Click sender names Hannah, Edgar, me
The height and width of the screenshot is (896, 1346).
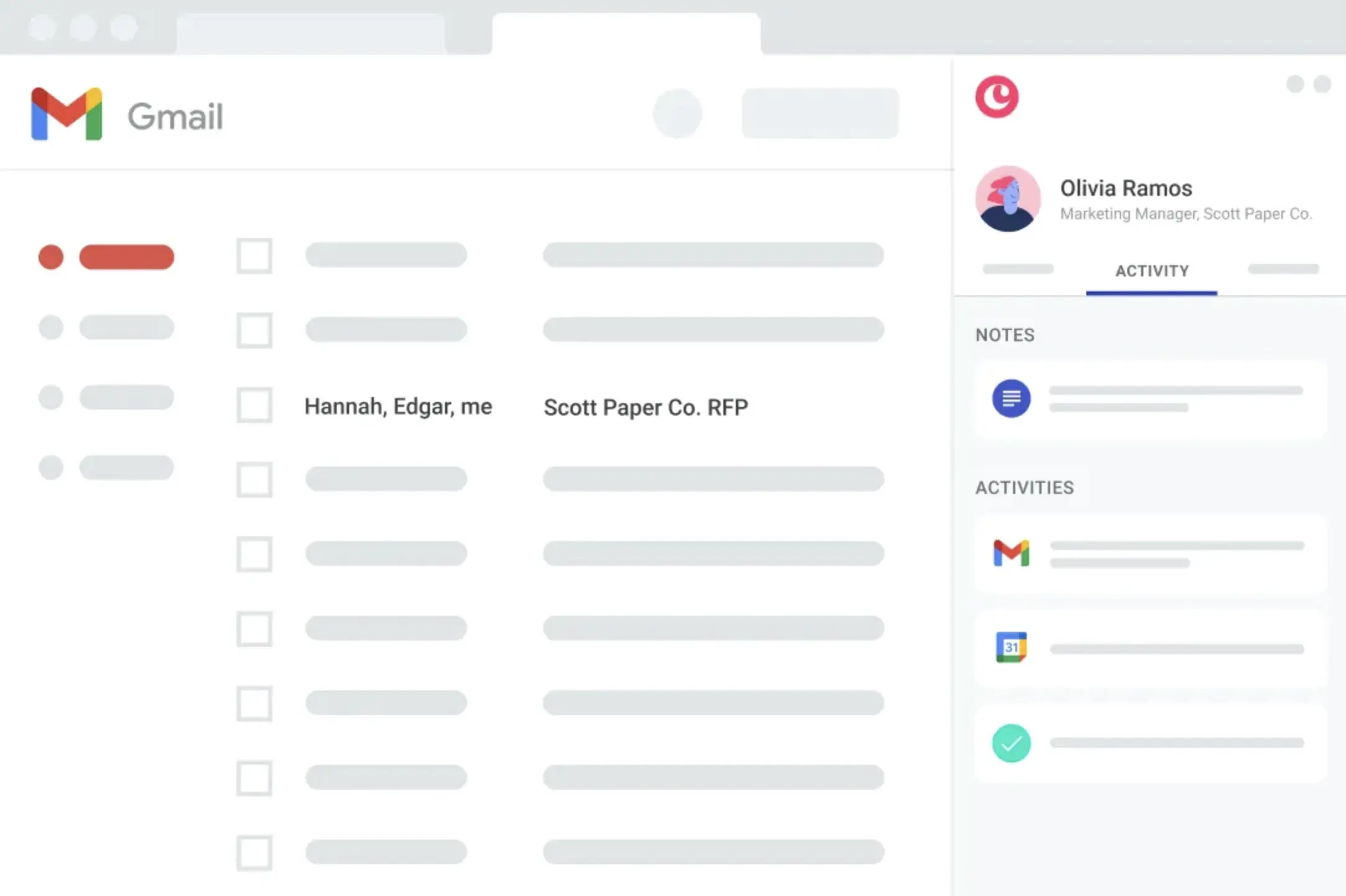coord(398,406)
